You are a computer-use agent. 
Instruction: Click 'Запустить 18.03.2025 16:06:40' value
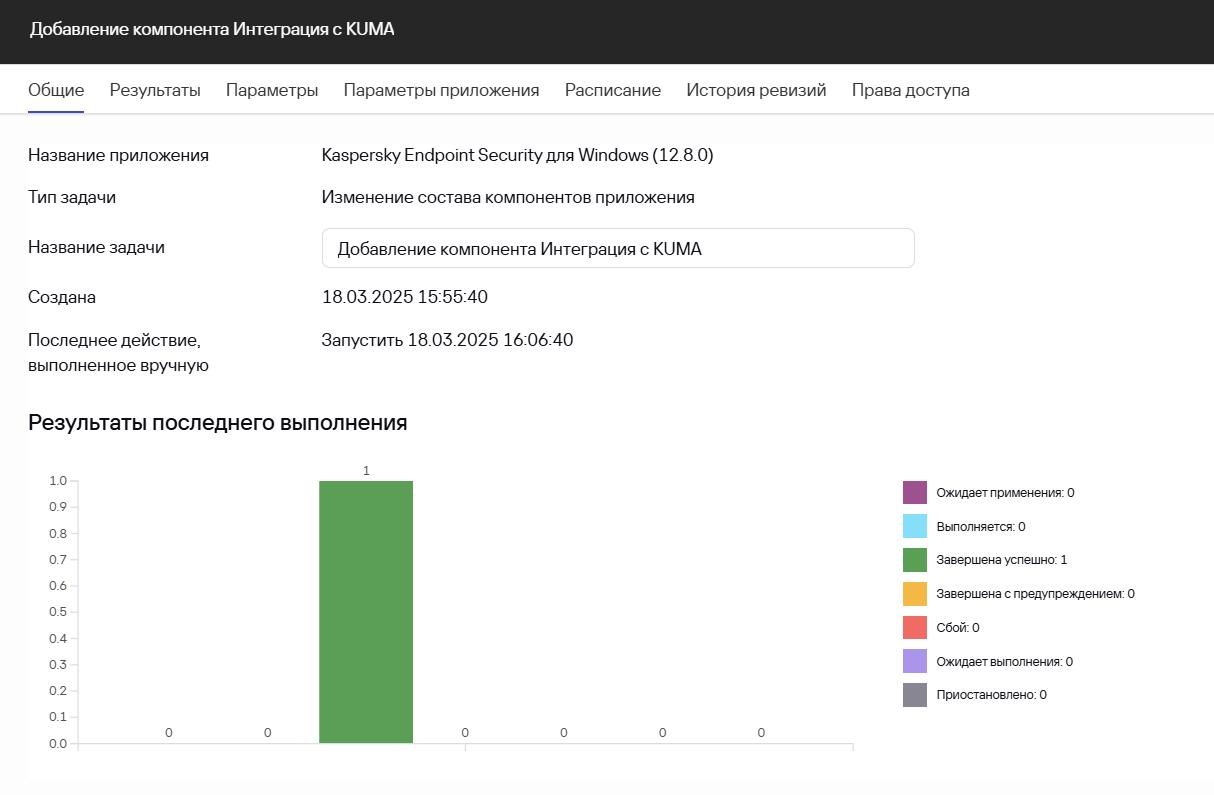(447, 340)
